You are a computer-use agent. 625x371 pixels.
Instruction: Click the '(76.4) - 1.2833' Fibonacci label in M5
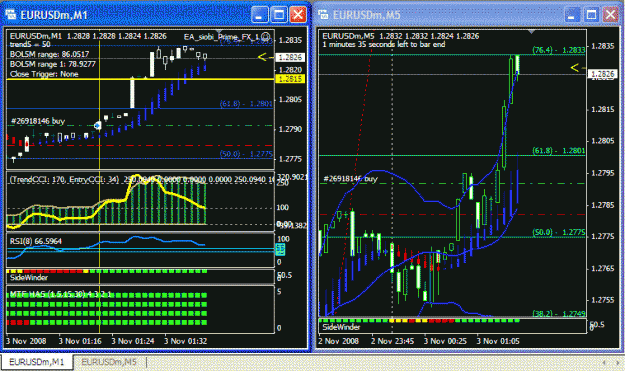(x=558, y=50)
